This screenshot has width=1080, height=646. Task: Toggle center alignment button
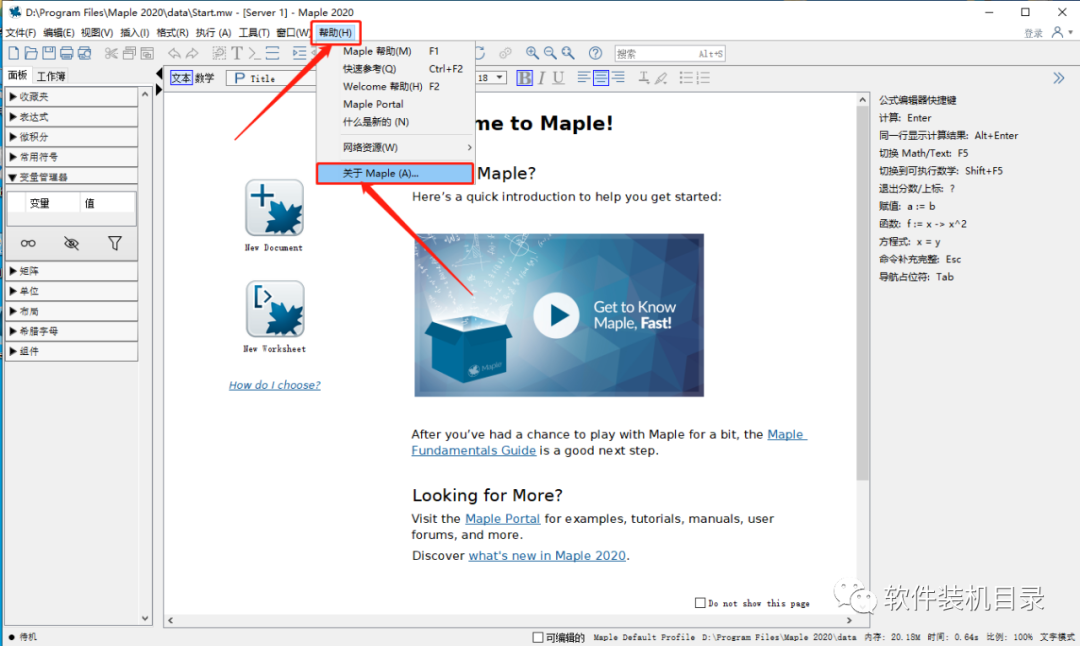[601, 78]
